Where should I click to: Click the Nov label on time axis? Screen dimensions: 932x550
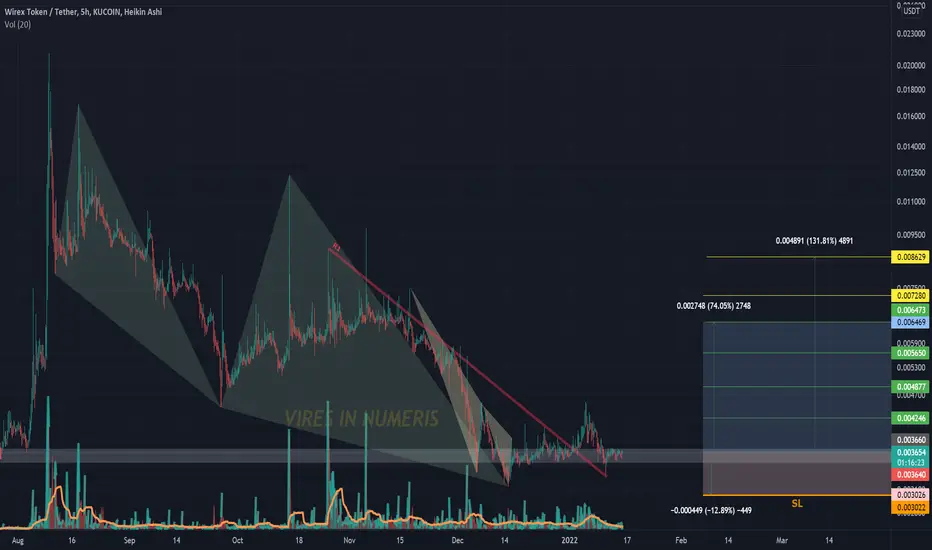coord(350,540)
